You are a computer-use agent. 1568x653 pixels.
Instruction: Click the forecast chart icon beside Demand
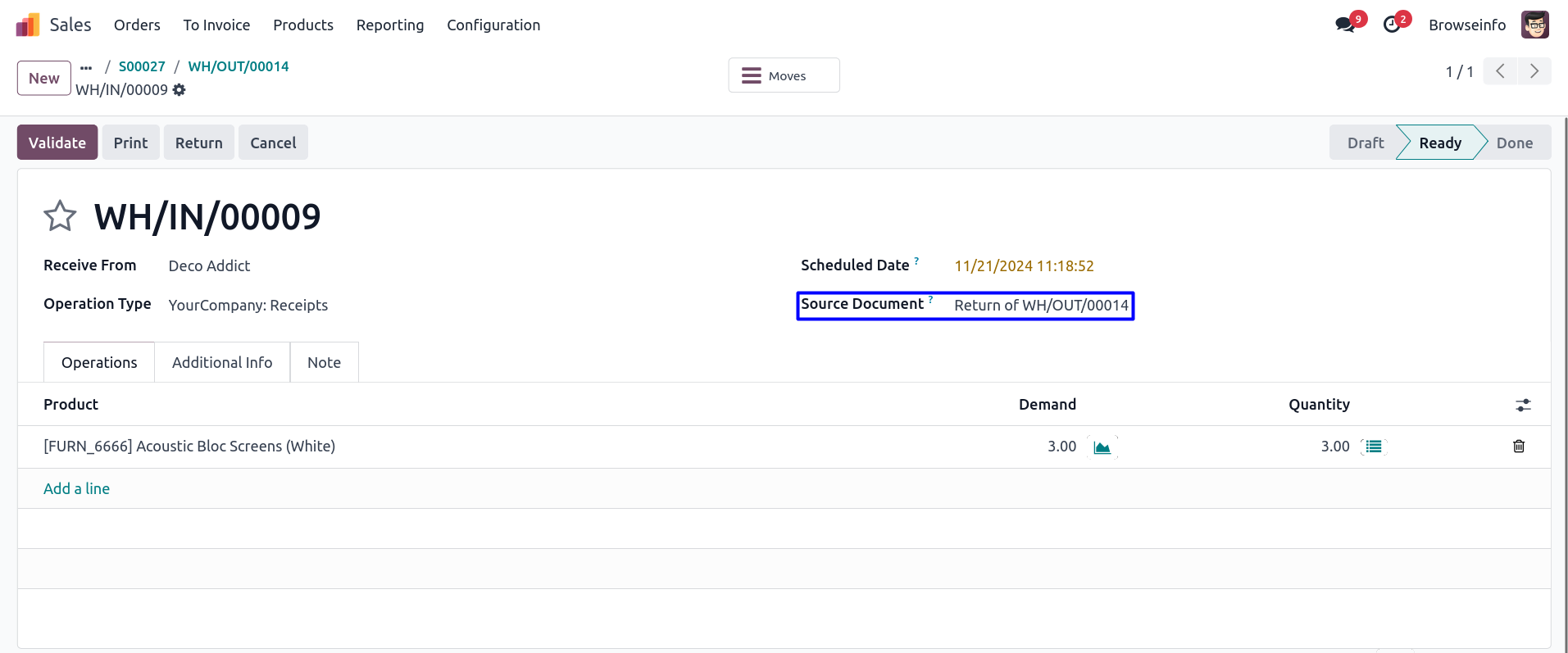tap(1102, 447)
